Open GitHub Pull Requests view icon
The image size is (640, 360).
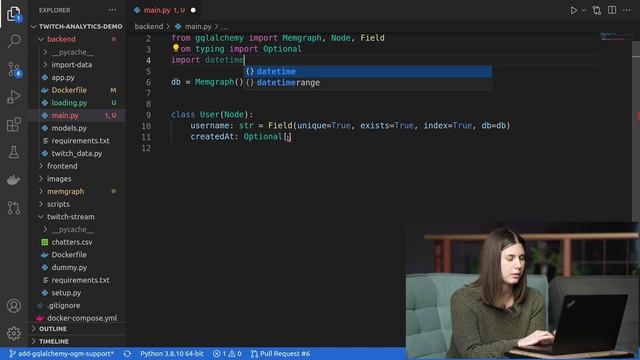pyautogui.click(x=14, y=208)
